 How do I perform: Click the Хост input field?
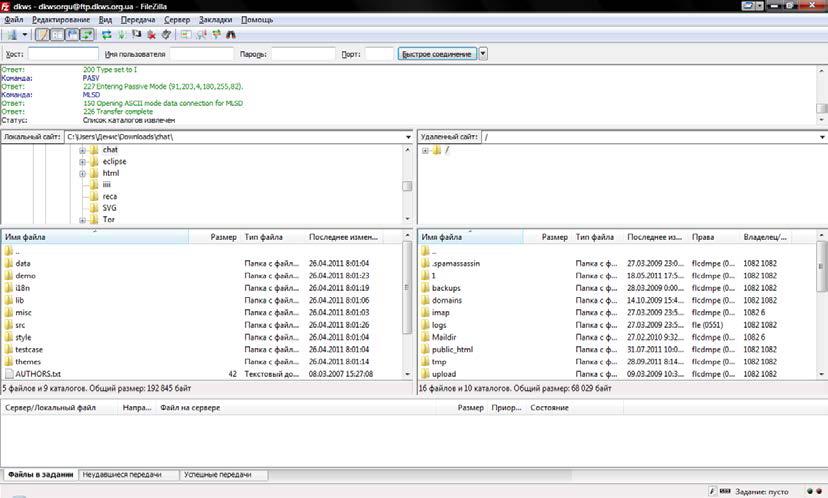click(63, 54)
